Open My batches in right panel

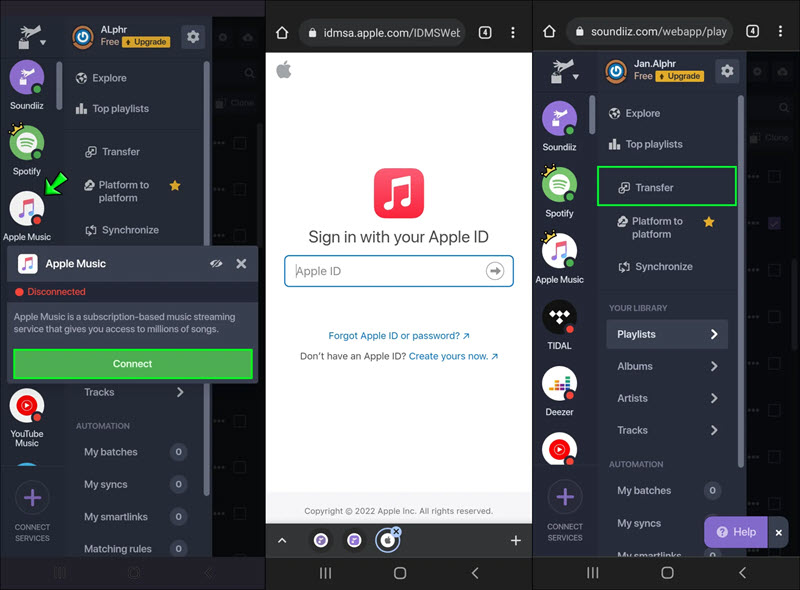(667, 490)
